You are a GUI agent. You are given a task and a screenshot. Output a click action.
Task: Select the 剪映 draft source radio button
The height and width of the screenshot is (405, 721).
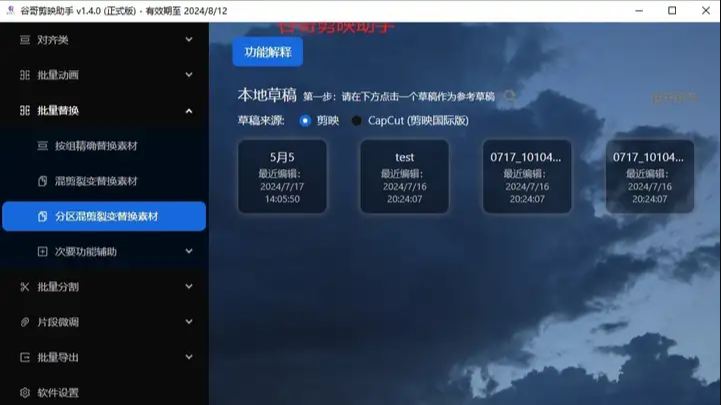305,120
